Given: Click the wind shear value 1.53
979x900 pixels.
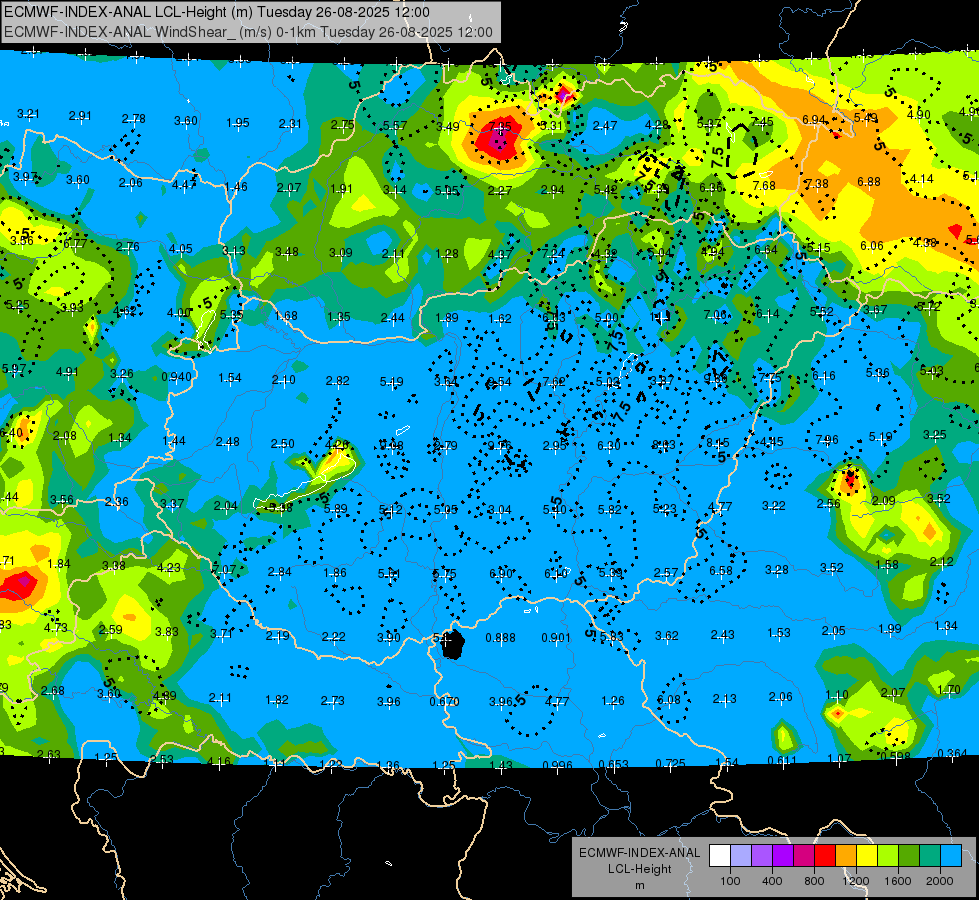Looking at the screenshot, I should 779,633.
